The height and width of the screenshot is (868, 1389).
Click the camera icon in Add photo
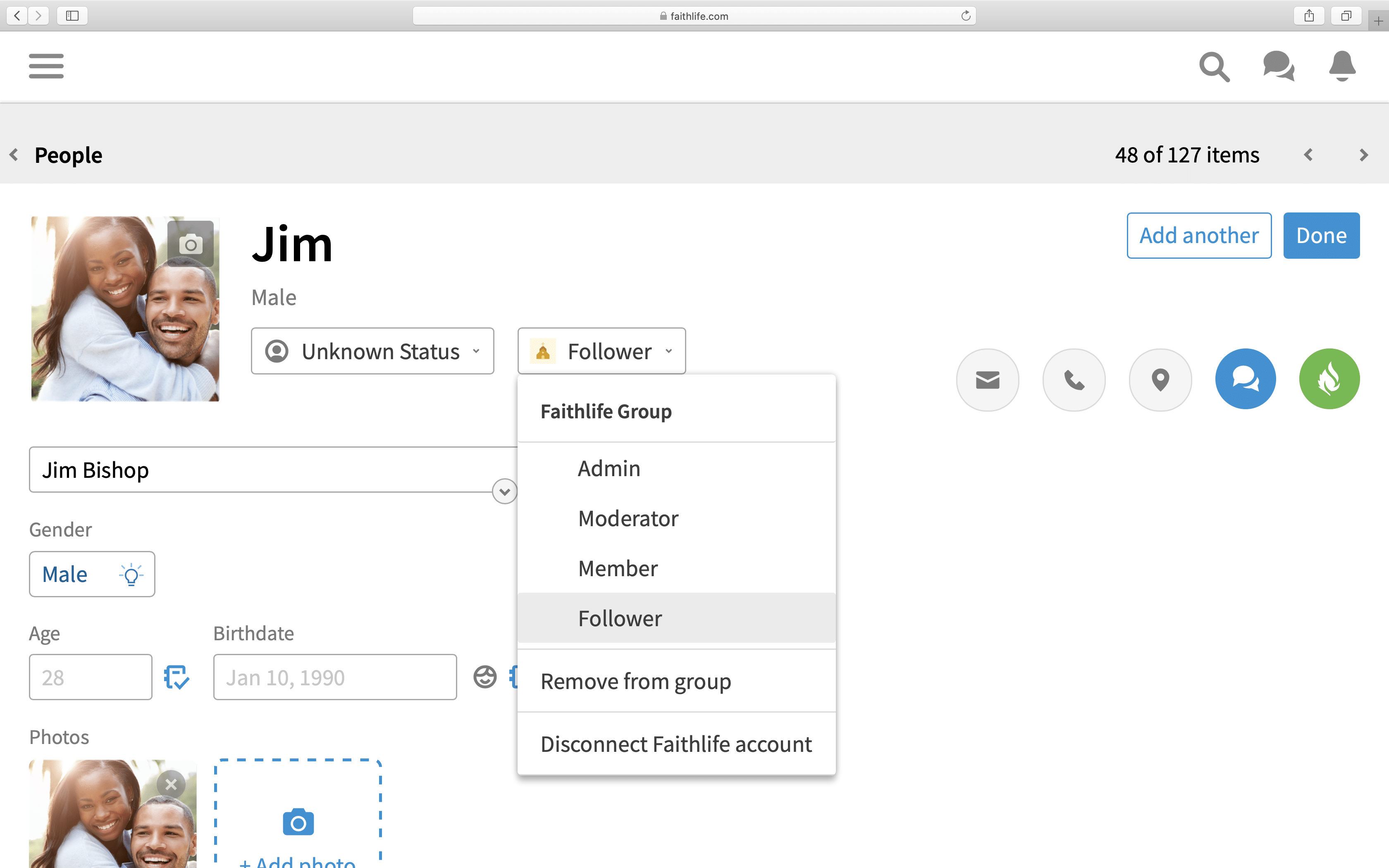(298, 822)
